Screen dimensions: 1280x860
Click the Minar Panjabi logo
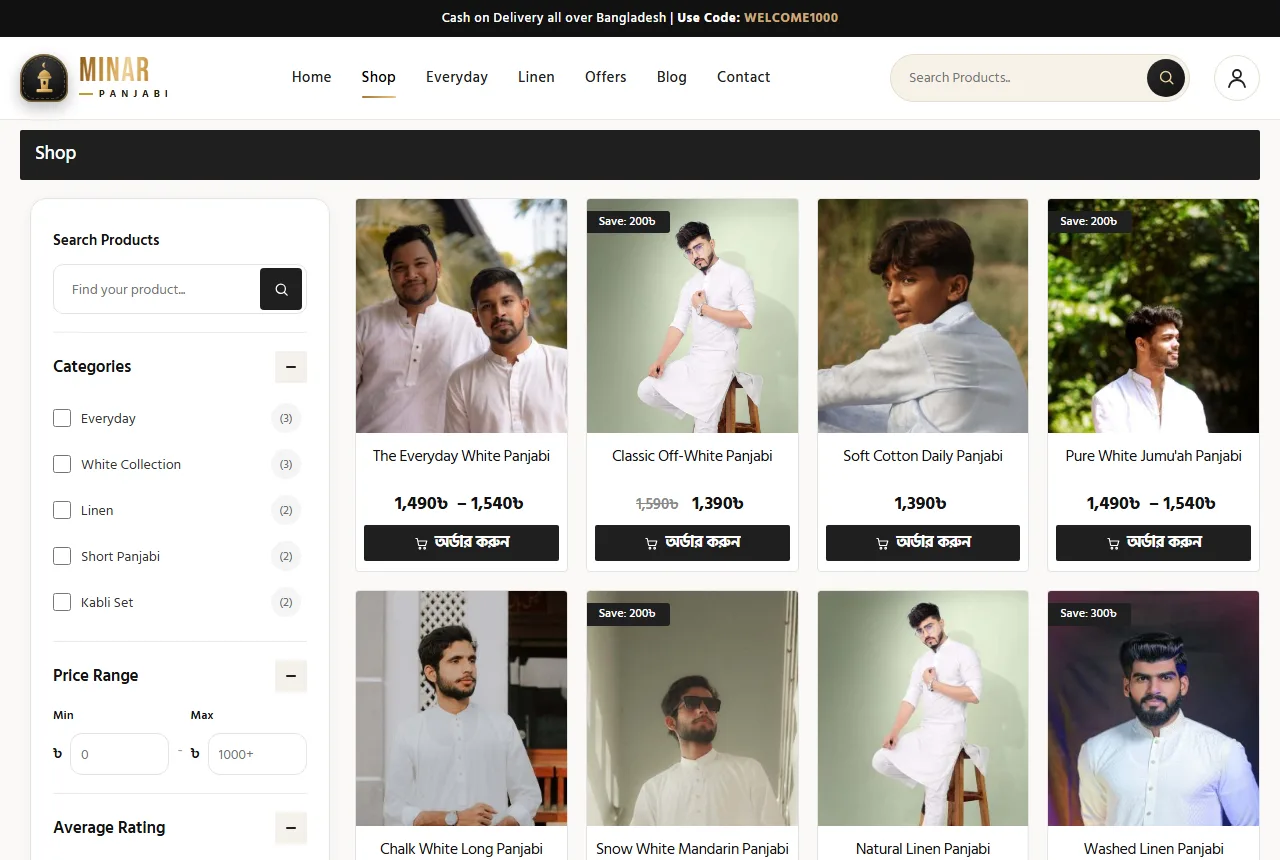pos(94,78)
